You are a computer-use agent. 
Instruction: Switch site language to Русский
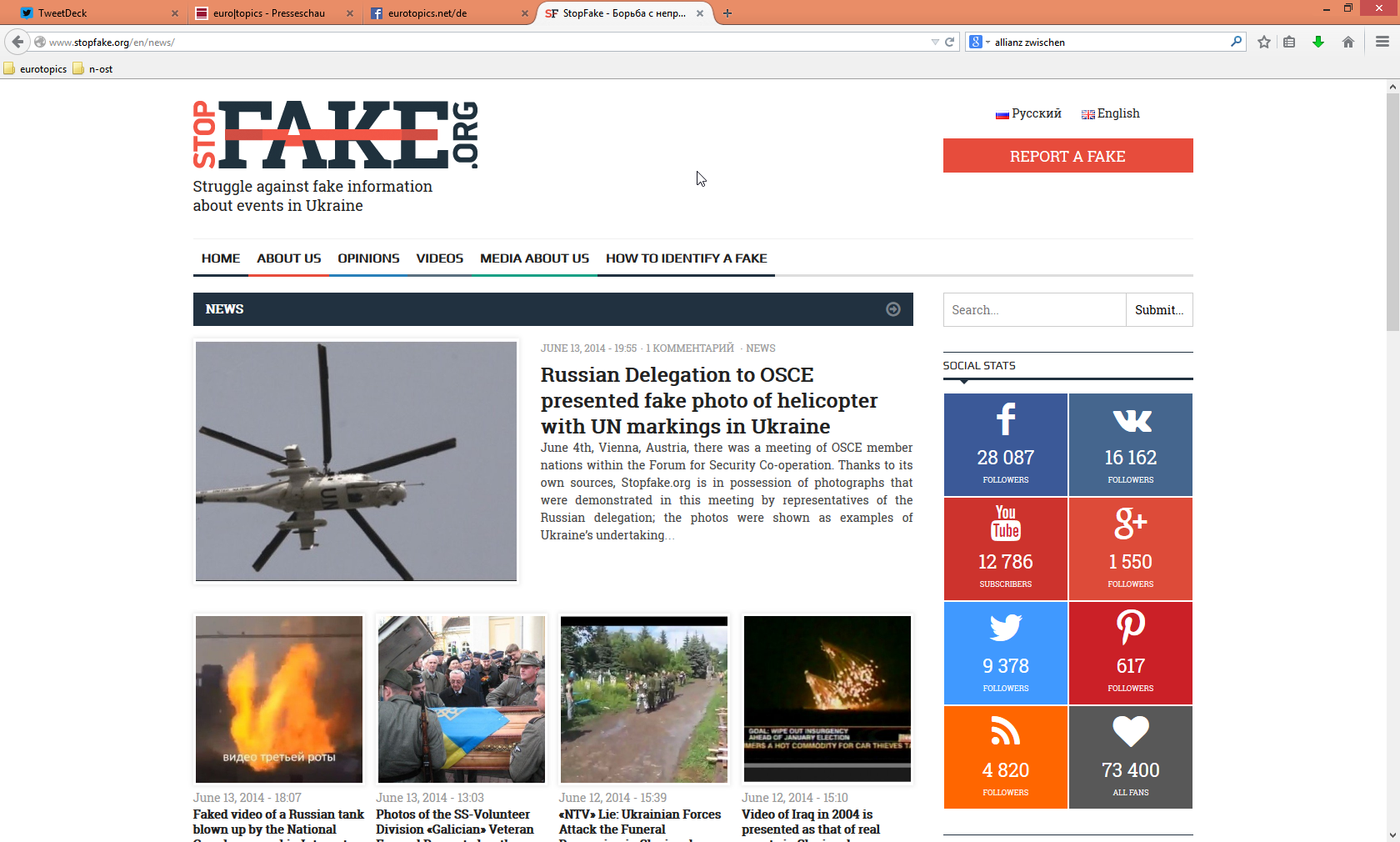coord(1028,113)
